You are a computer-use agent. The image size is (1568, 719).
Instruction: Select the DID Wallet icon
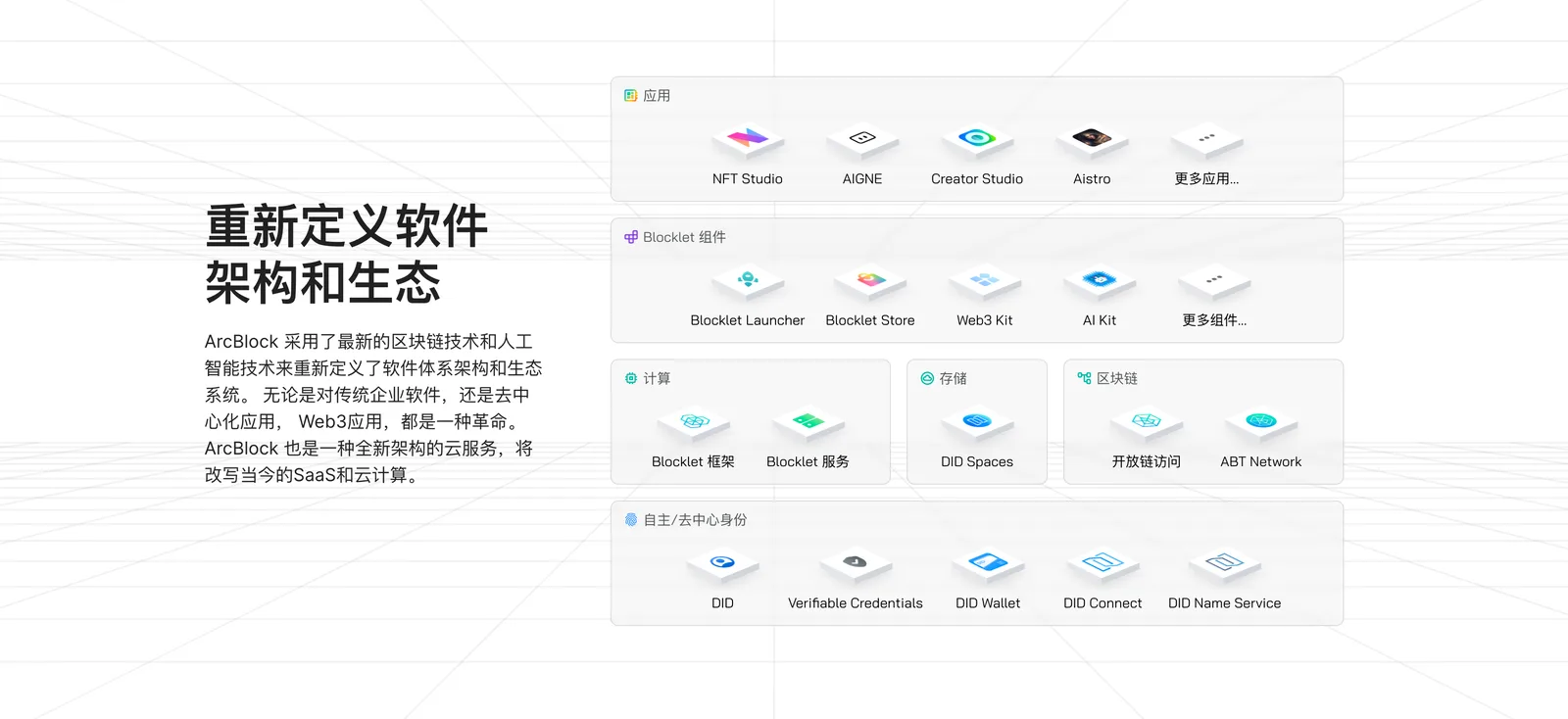[988, 565]
